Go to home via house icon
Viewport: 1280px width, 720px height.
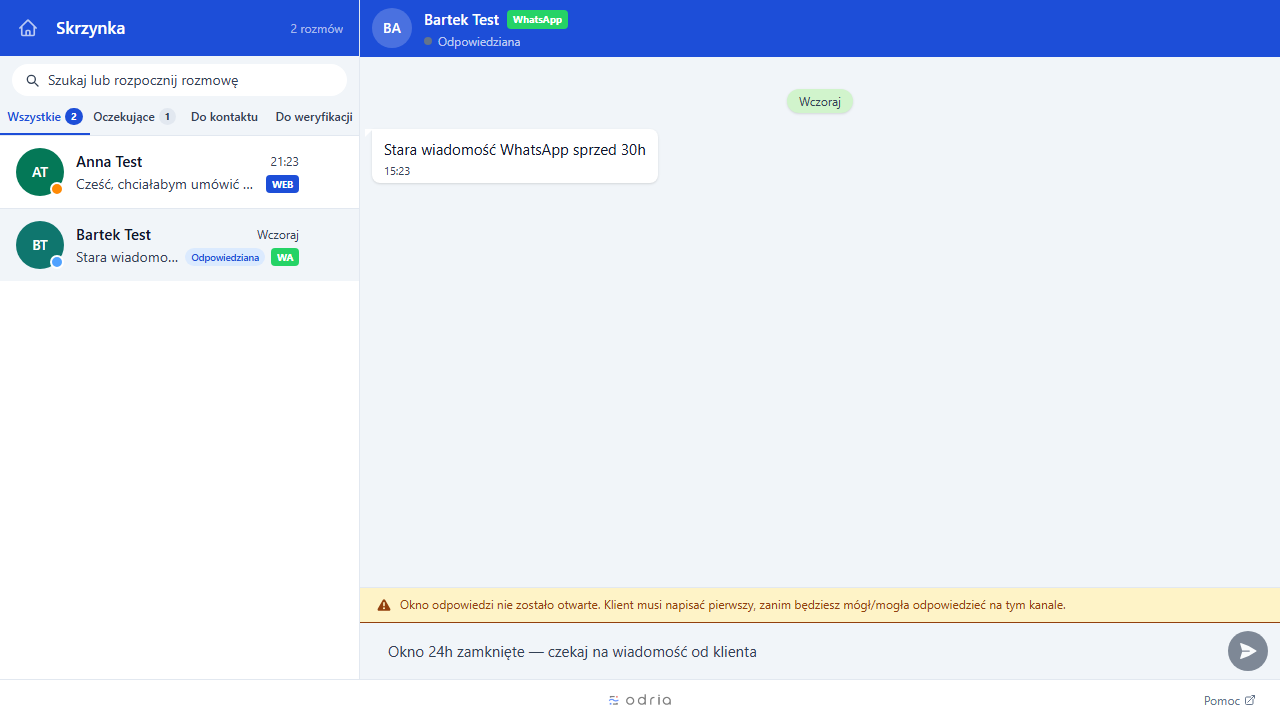28,28
